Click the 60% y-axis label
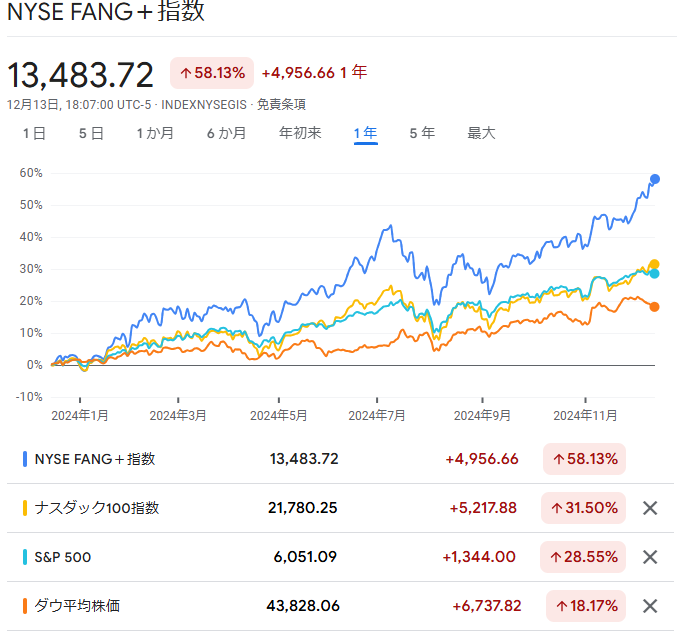This screenshot has width=677, height=635. [31, 173]
